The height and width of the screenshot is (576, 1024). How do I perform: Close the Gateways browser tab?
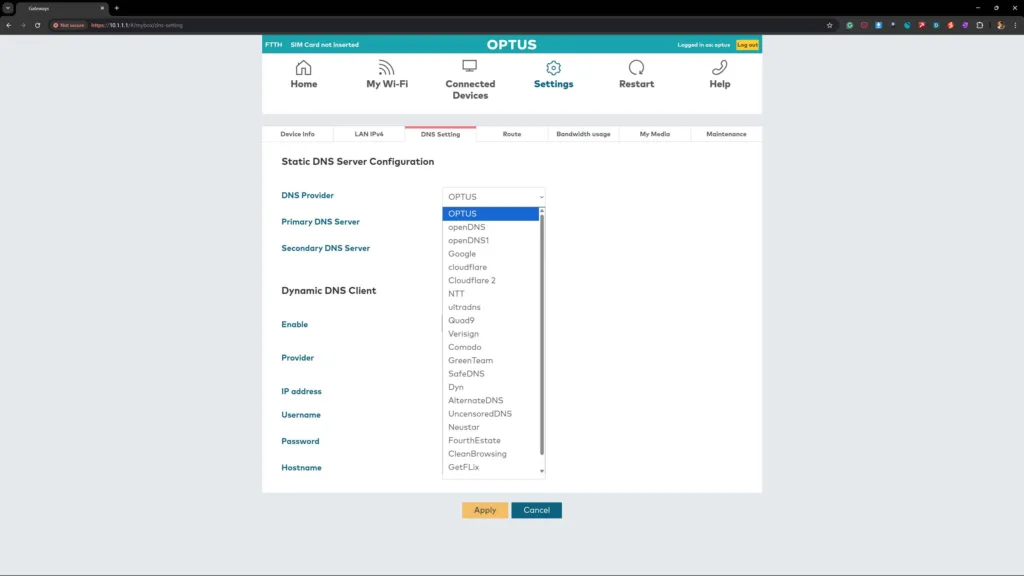click(103, 8)
